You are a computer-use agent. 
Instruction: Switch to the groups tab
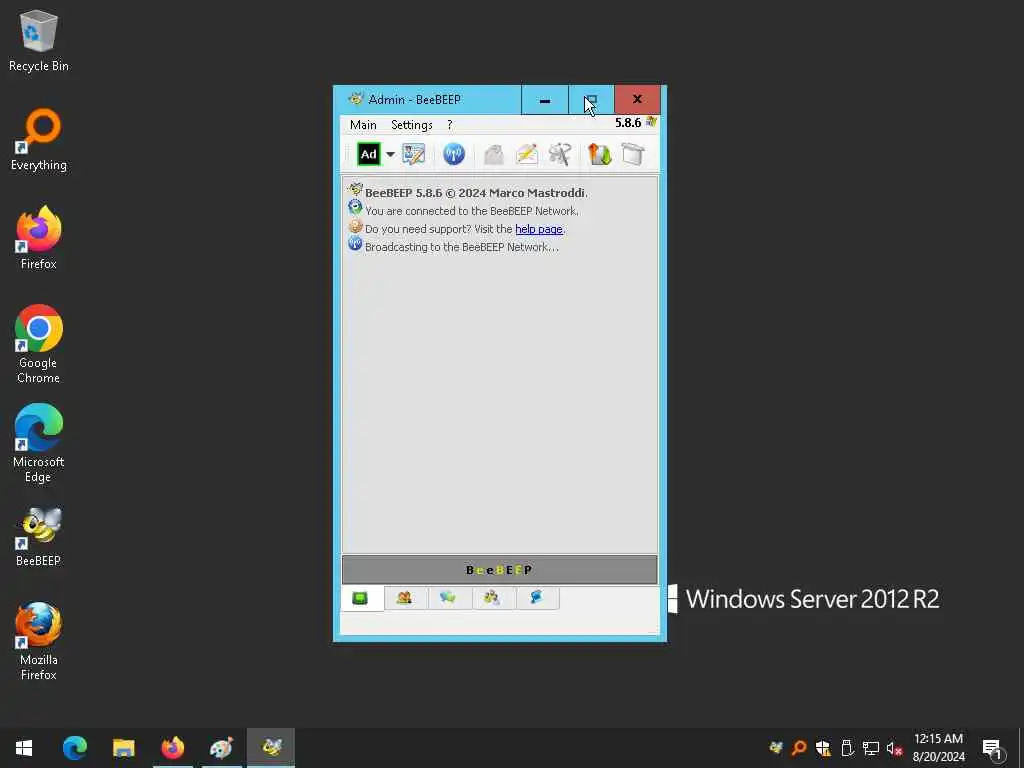[x=492, y=598]
